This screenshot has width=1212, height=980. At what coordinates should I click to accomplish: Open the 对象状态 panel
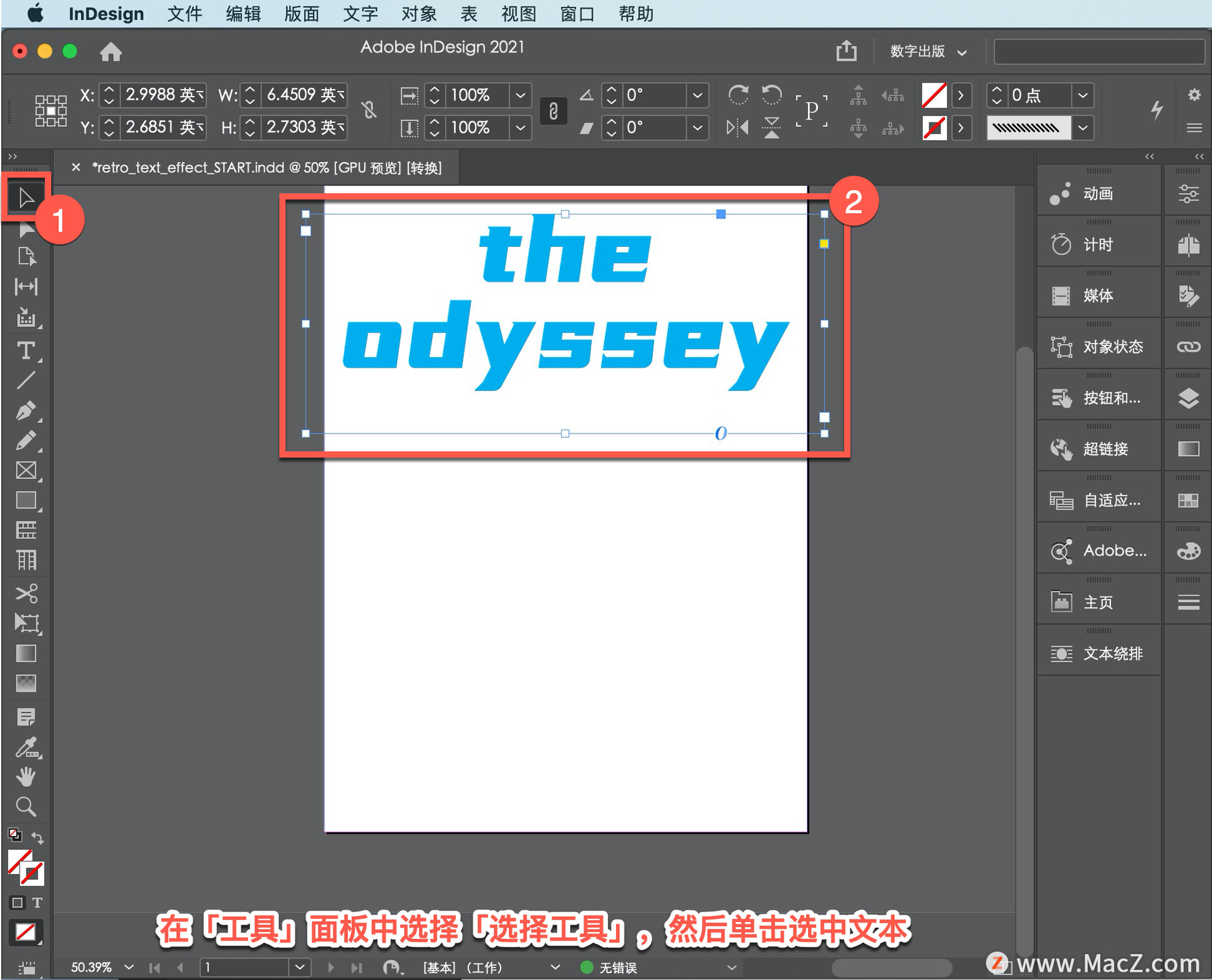click(1098, 347)
